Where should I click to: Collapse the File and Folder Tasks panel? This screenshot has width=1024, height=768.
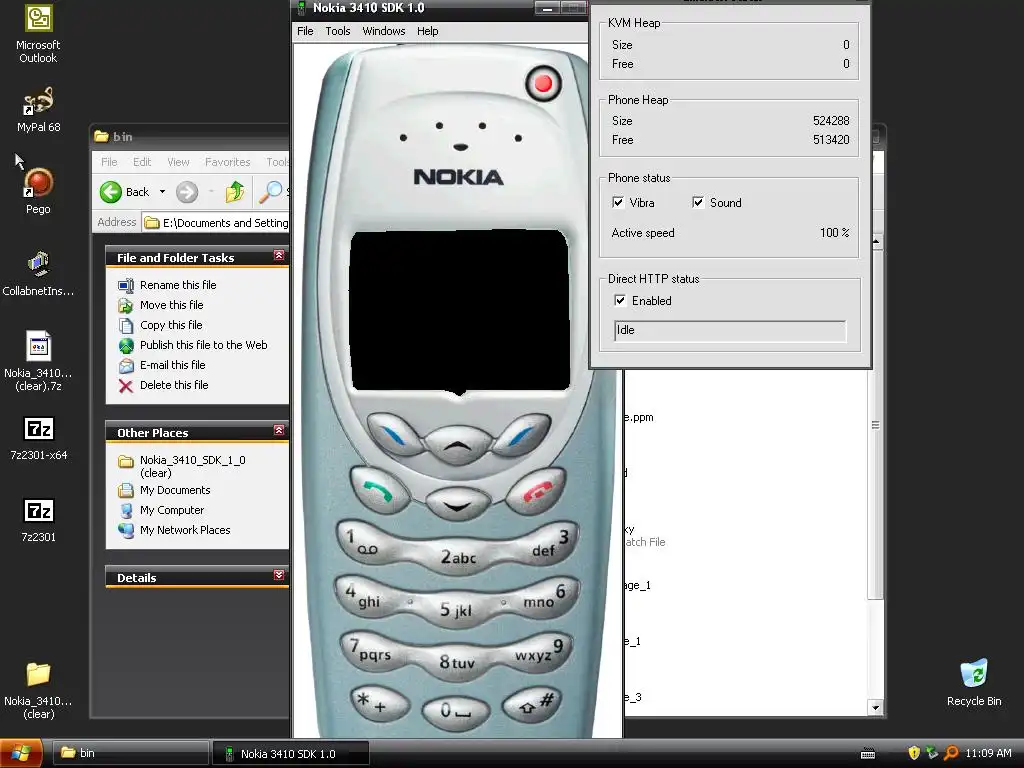point(279,255)
